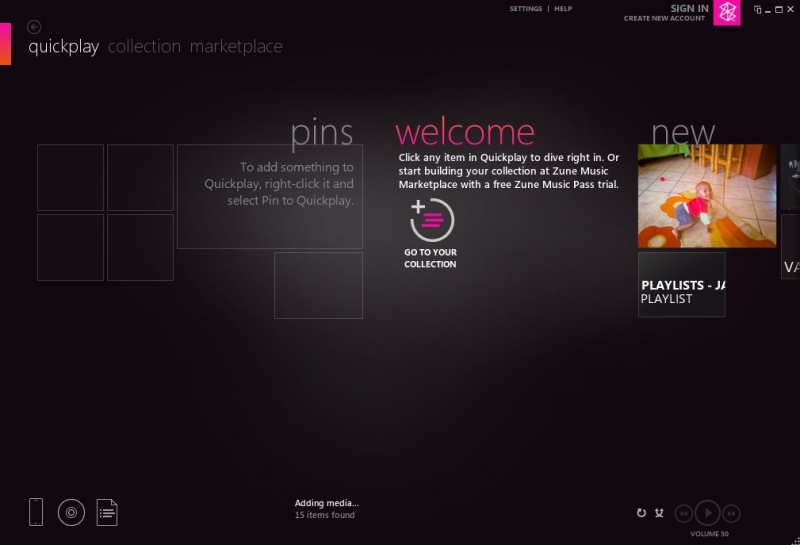Open the disc icon in bottom bar
This screenshot has height=545, width=800.
click(x=71, y=513)
